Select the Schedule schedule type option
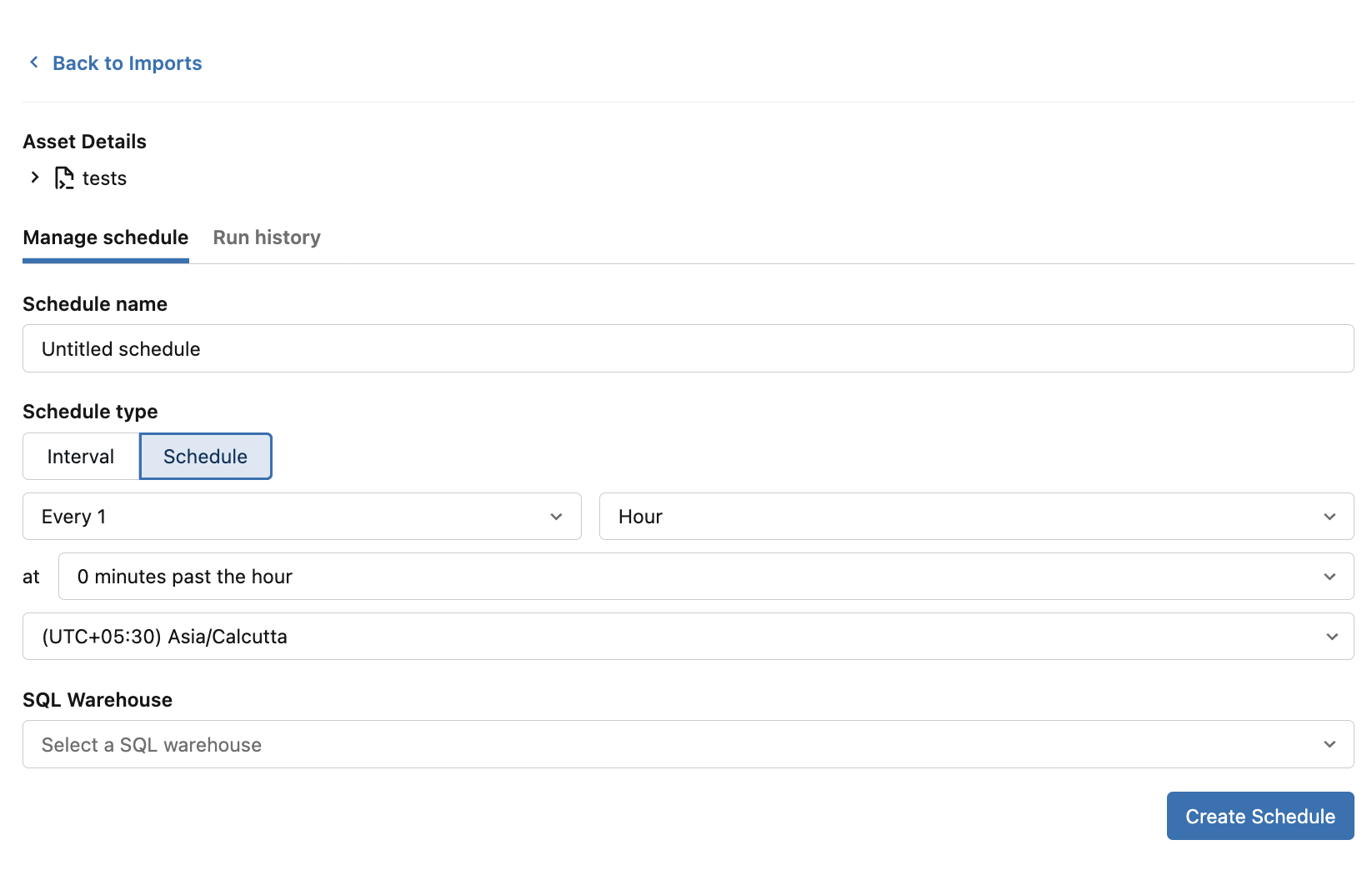 coord(206,457)
